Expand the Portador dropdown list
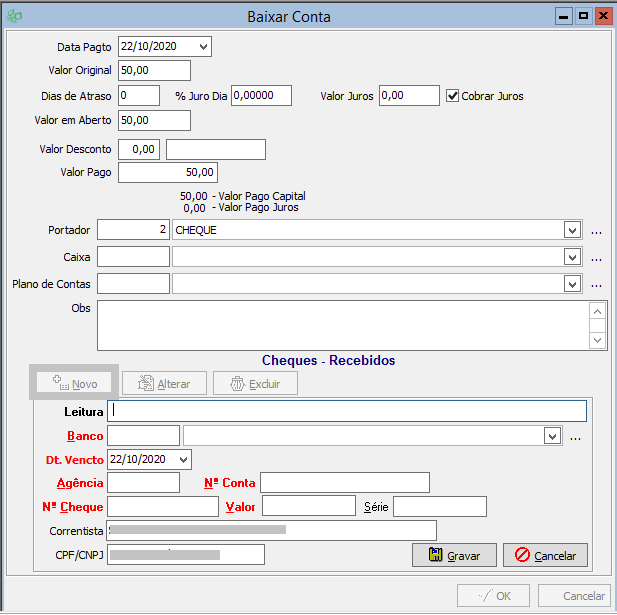The height and width of the screenshot is (615, 617). 571,230
